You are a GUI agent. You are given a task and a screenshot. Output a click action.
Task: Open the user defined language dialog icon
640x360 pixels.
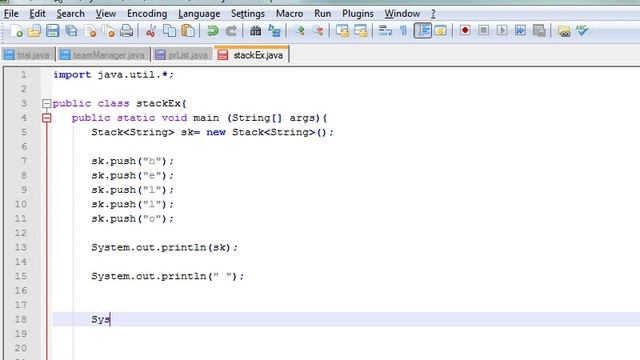click(441, 31)
